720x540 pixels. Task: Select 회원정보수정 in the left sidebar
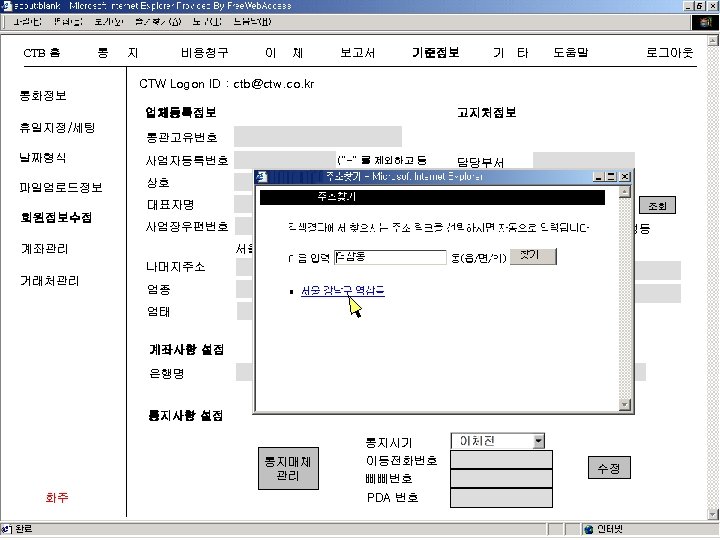(x=56, y=218)
